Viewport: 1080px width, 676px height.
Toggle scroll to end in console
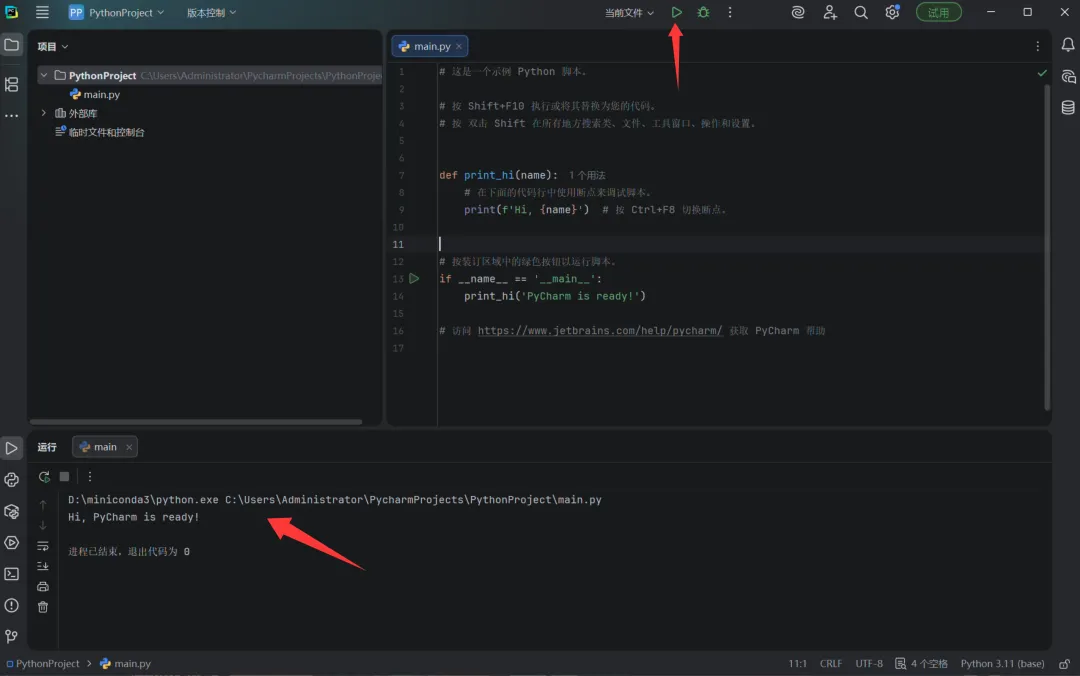coord(43,566)
